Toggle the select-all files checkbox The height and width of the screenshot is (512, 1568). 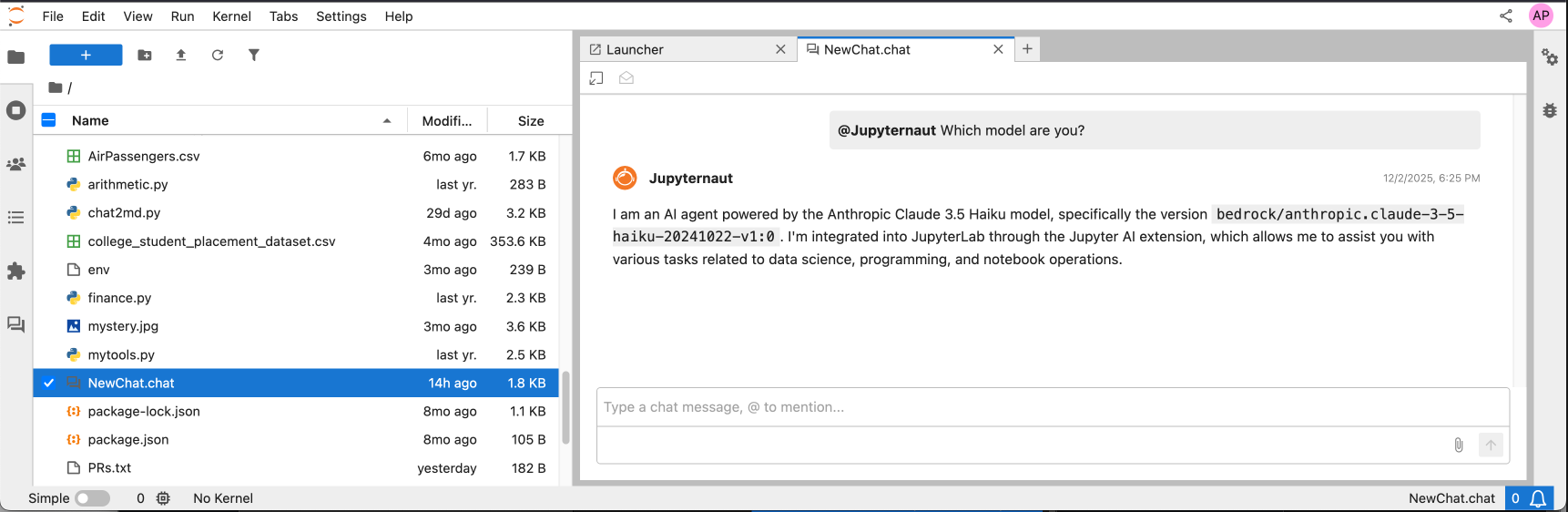pyautogui.click(x=49, y=120)
